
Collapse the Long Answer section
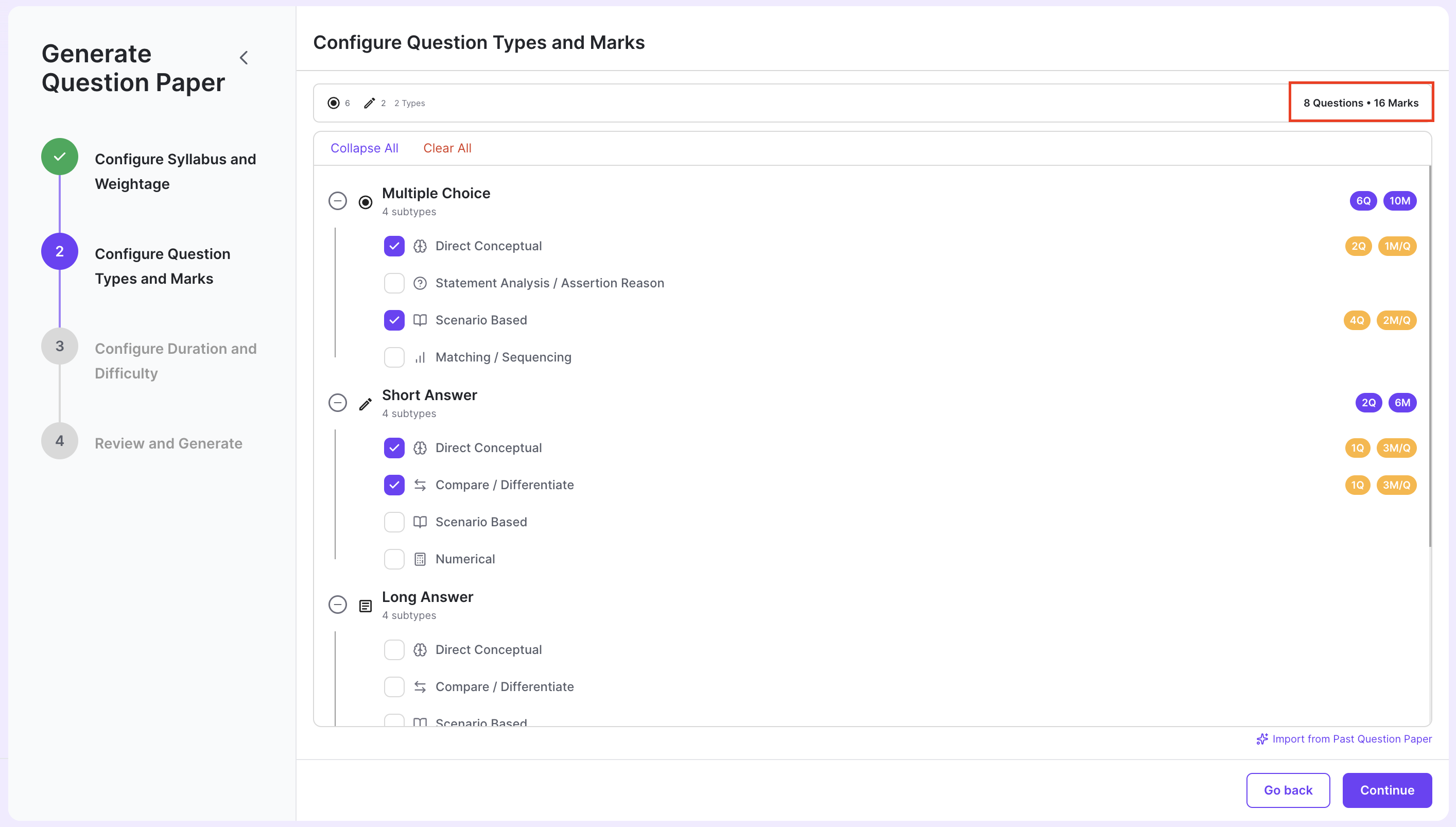click(x=338, y=605)
